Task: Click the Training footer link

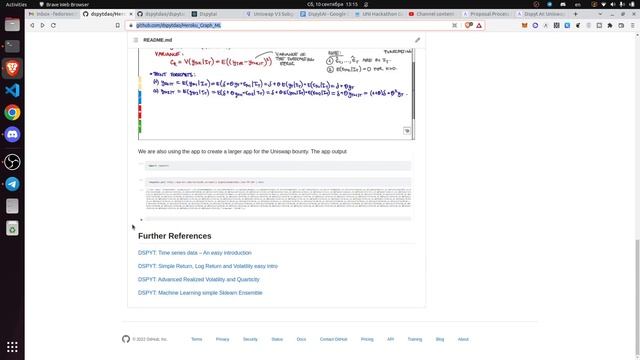Action: coord(415,339)
